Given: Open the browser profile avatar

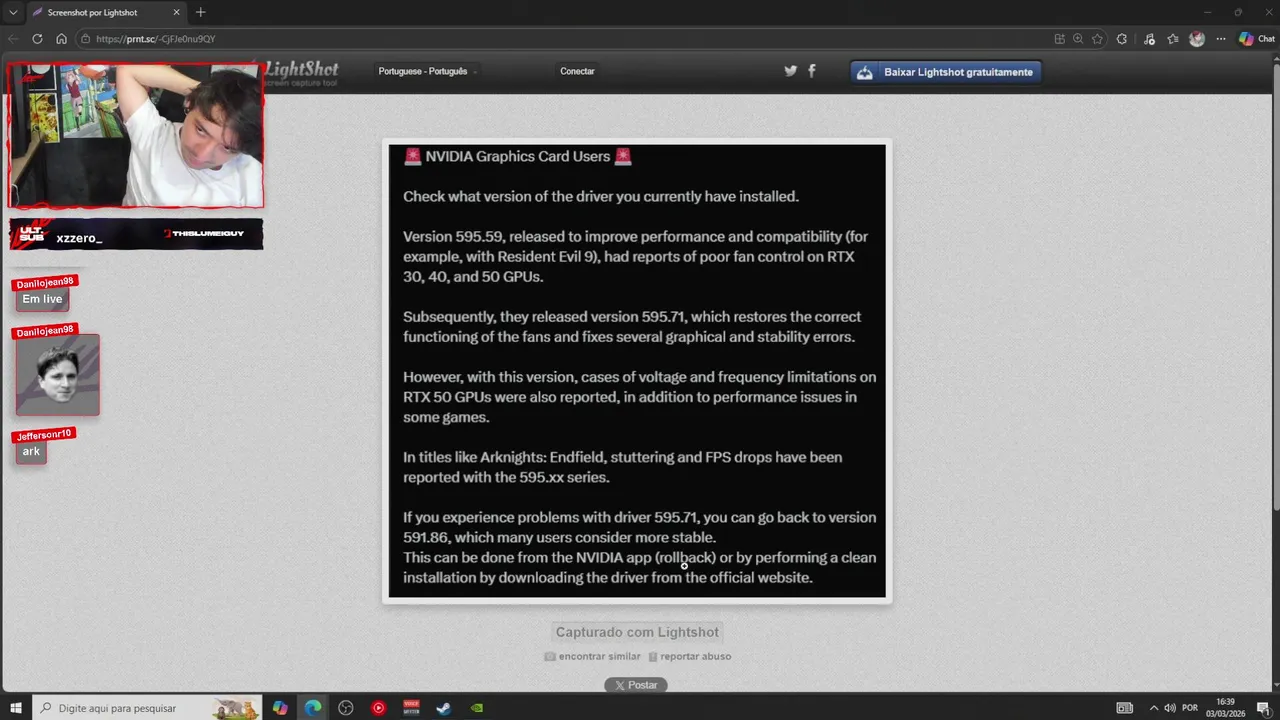Looking at the screenshot, I should point(1197,39).
